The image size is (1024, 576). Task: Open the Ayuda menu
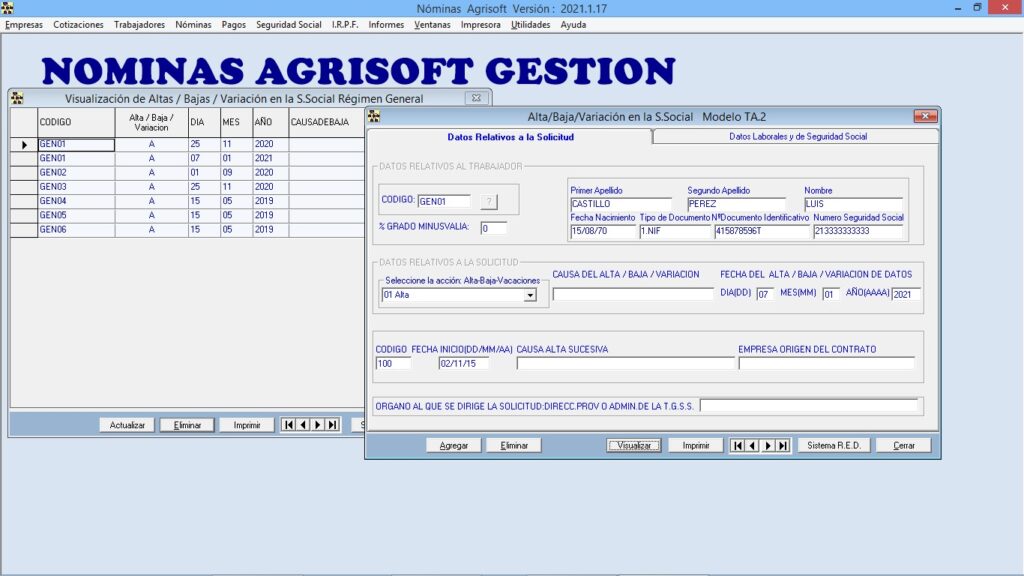pos(573,25)
